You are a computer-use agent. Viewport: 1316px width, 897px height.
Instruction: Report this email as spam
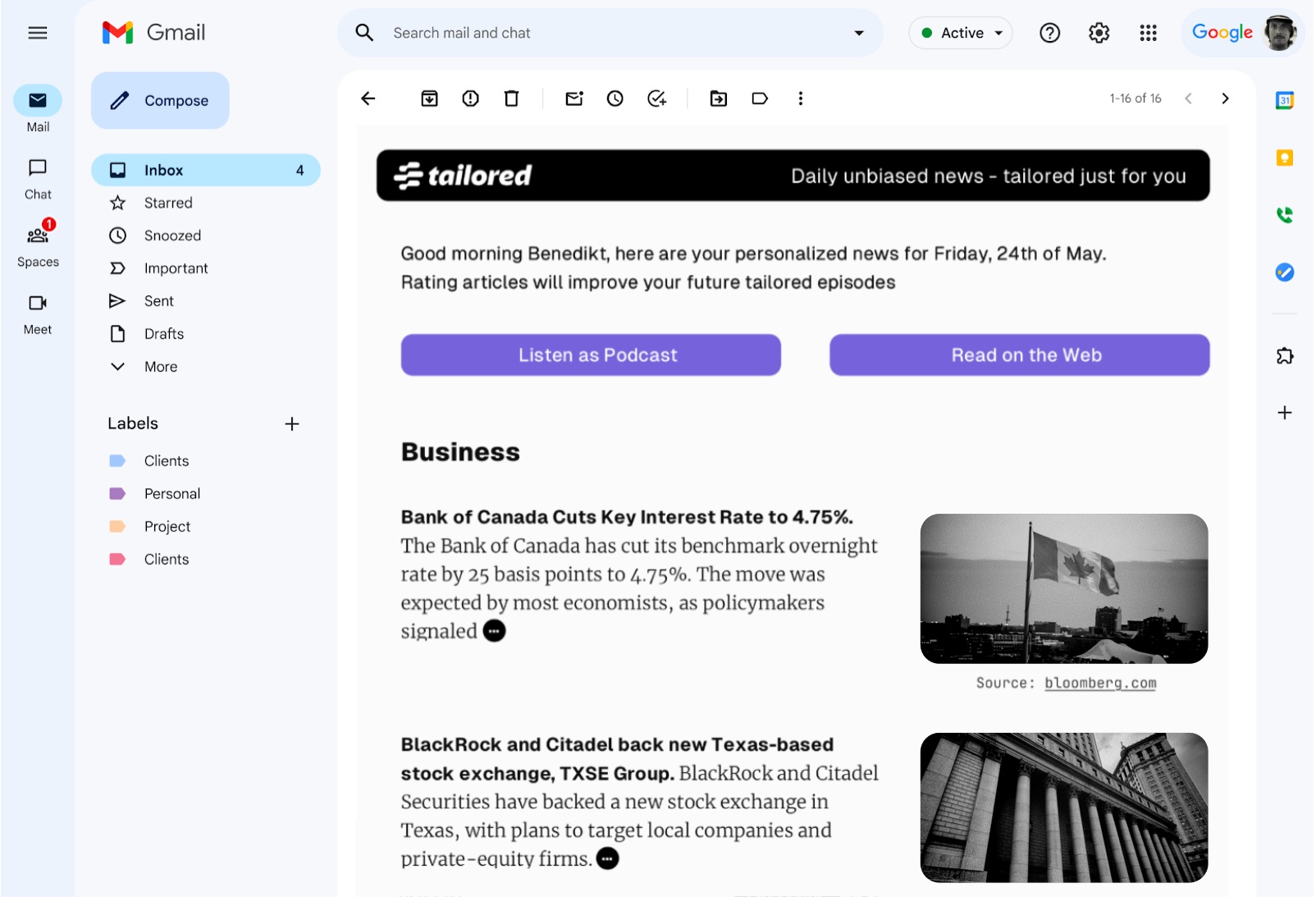(470, 98)
